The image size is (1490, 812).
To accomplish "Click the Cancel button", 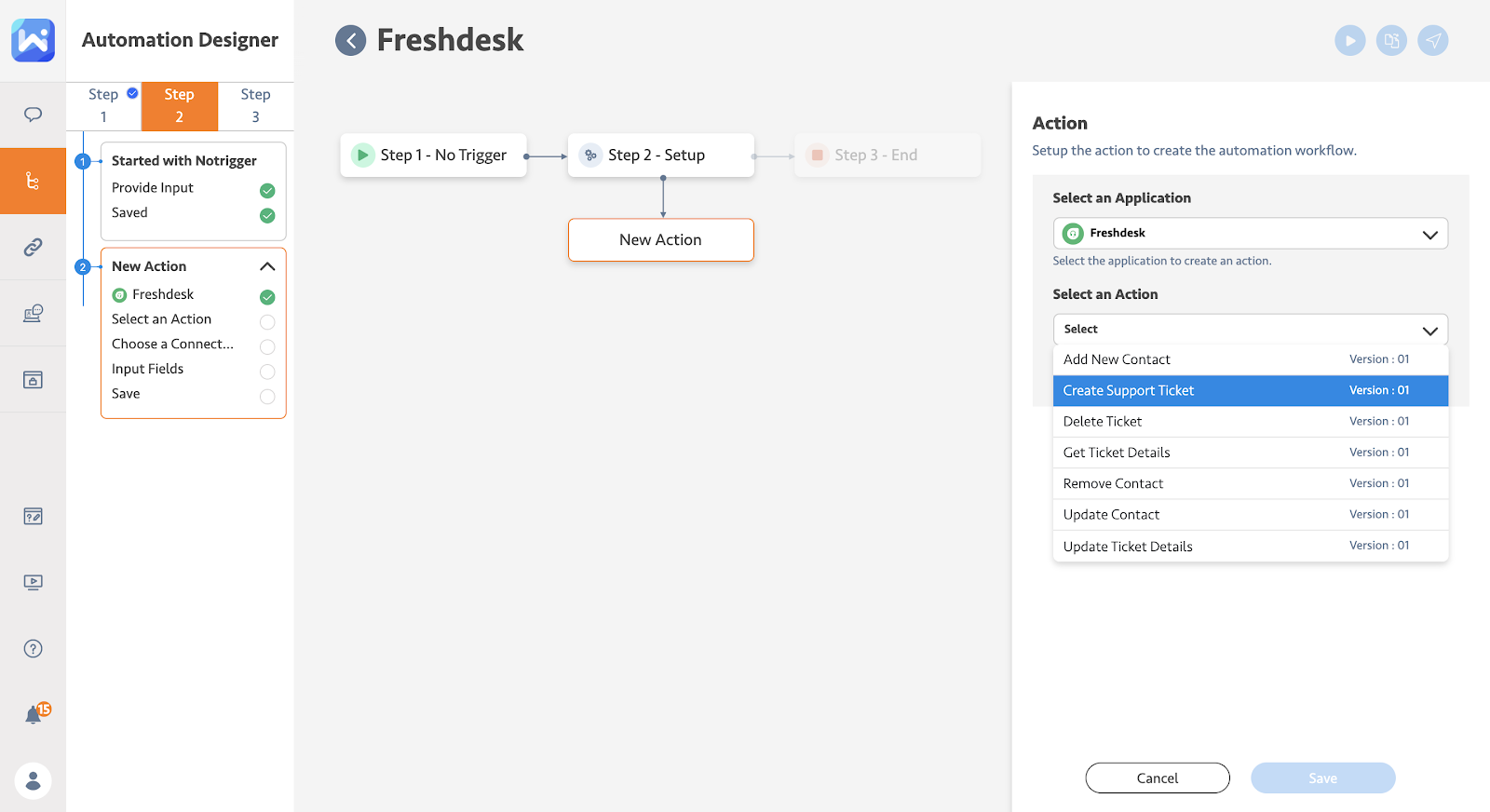I will (1158, 778).
